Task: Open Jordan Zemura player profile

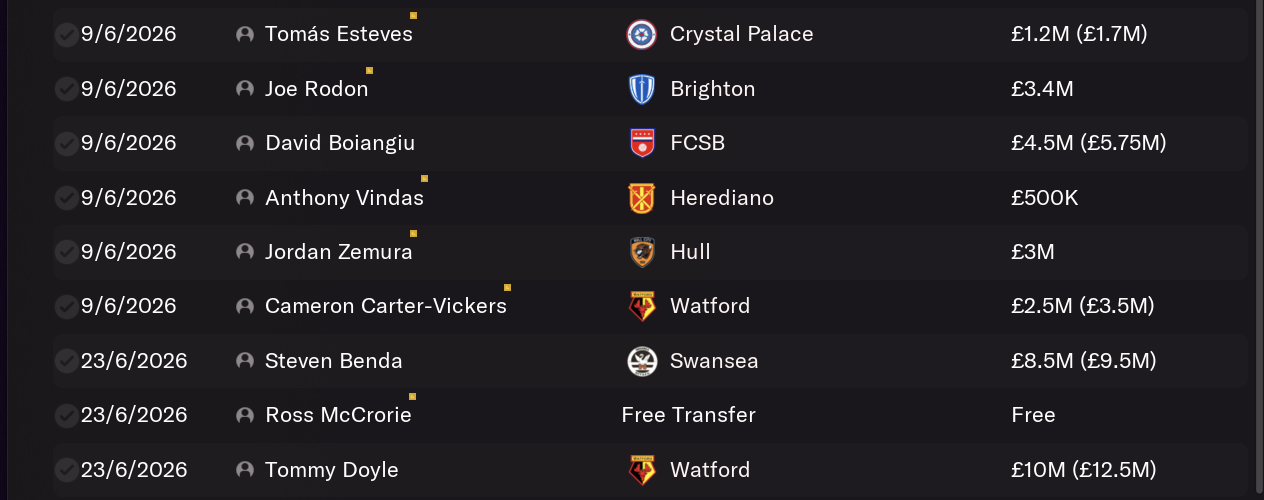Action: pos(339,252)
